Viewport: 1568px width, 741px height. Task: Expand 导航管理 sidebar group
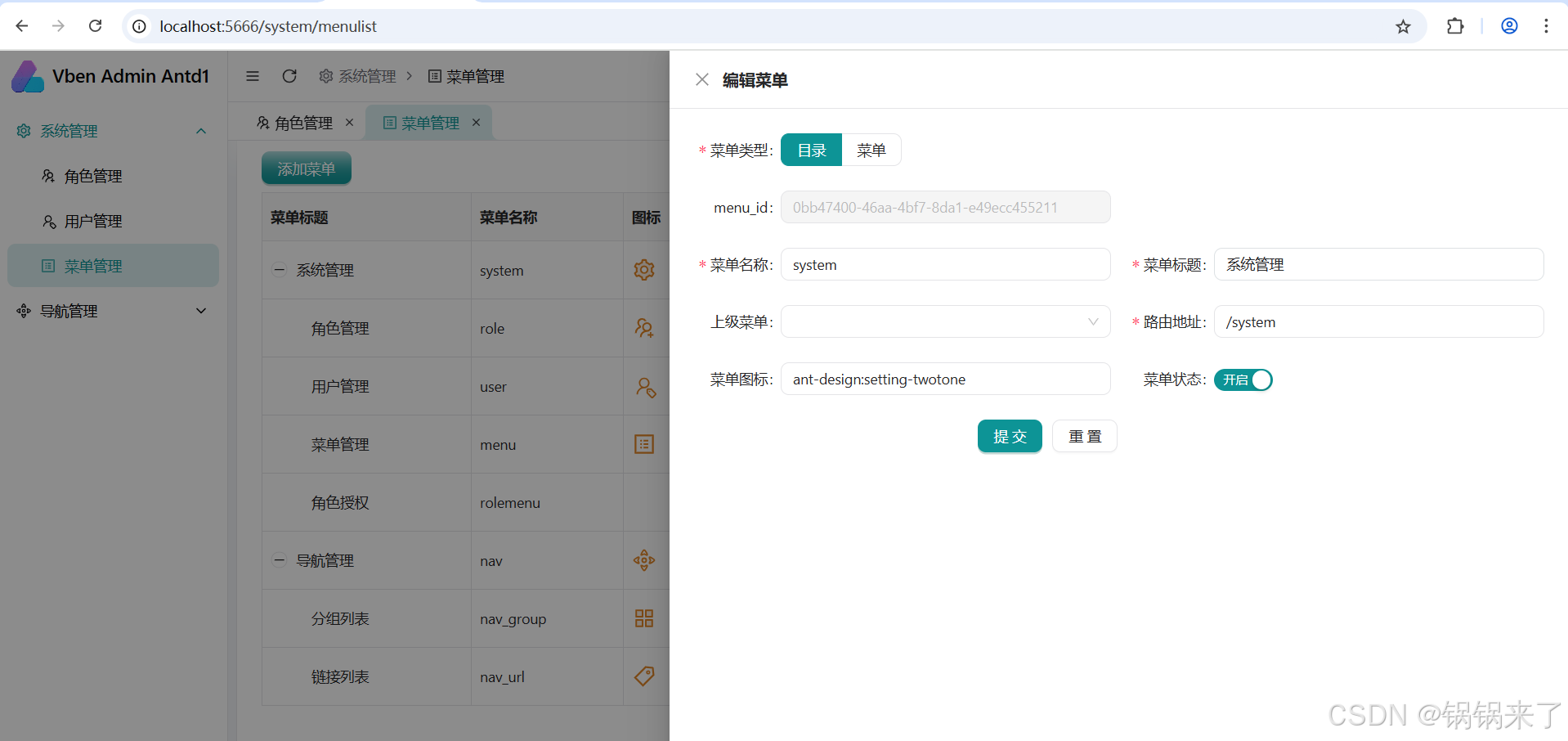tap(113, 311)
